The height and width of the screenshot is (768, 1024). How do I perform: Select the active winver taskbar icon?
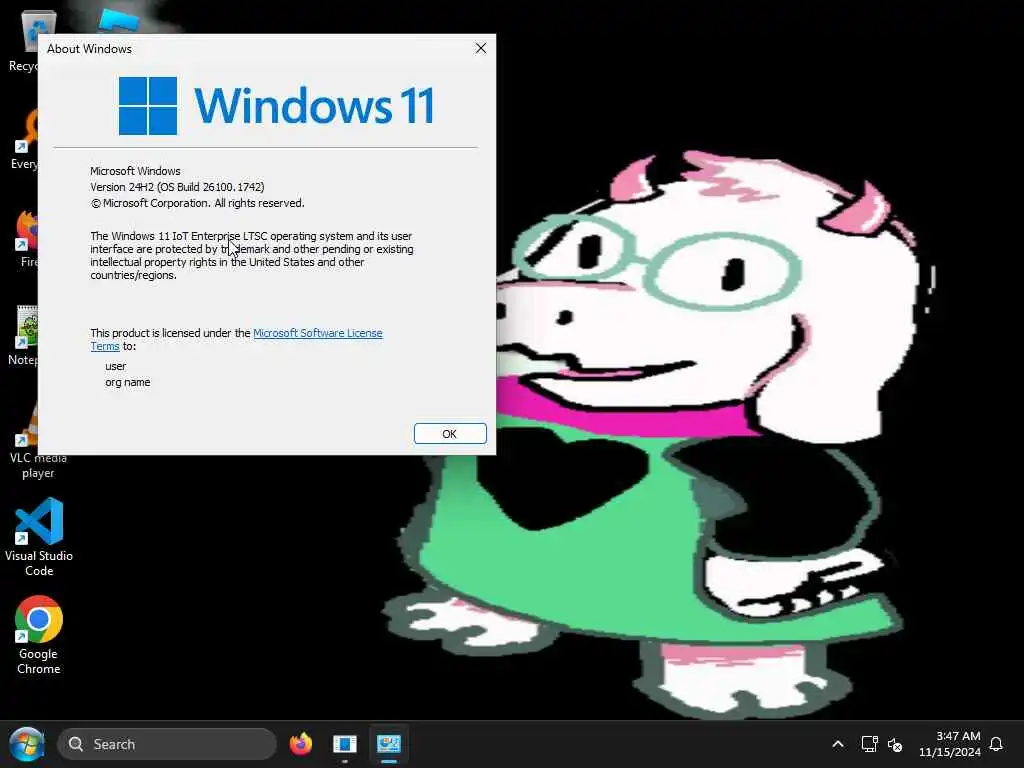pyautogui.click(x=389, y=744)
